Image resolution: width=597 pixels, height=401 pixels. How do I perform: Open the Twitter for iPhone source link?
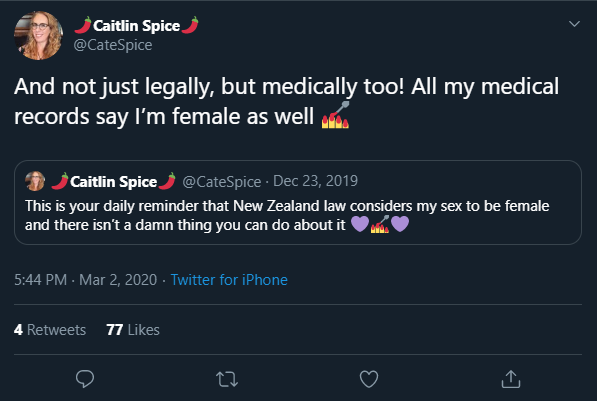(x=229, y=280)
